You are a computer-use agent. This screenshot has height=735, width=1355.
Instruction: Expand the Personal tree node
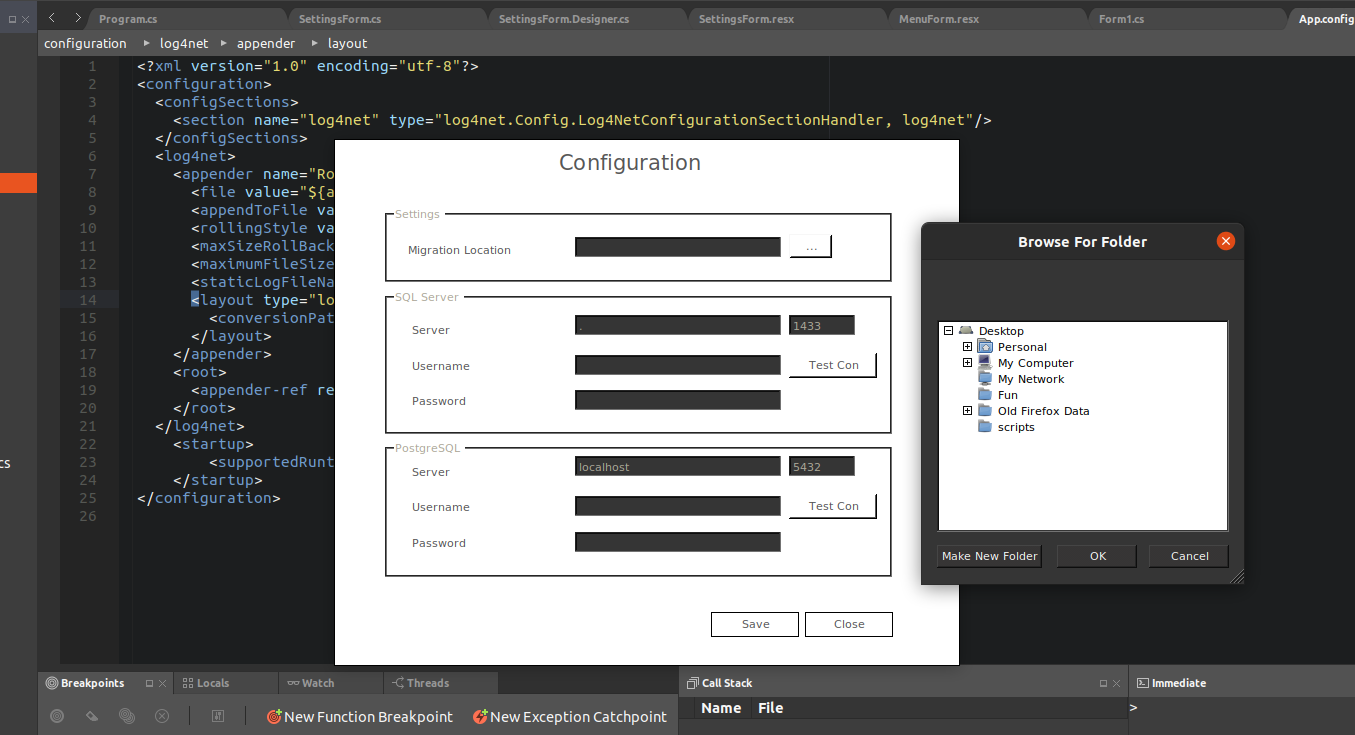(x=967, y=347)
